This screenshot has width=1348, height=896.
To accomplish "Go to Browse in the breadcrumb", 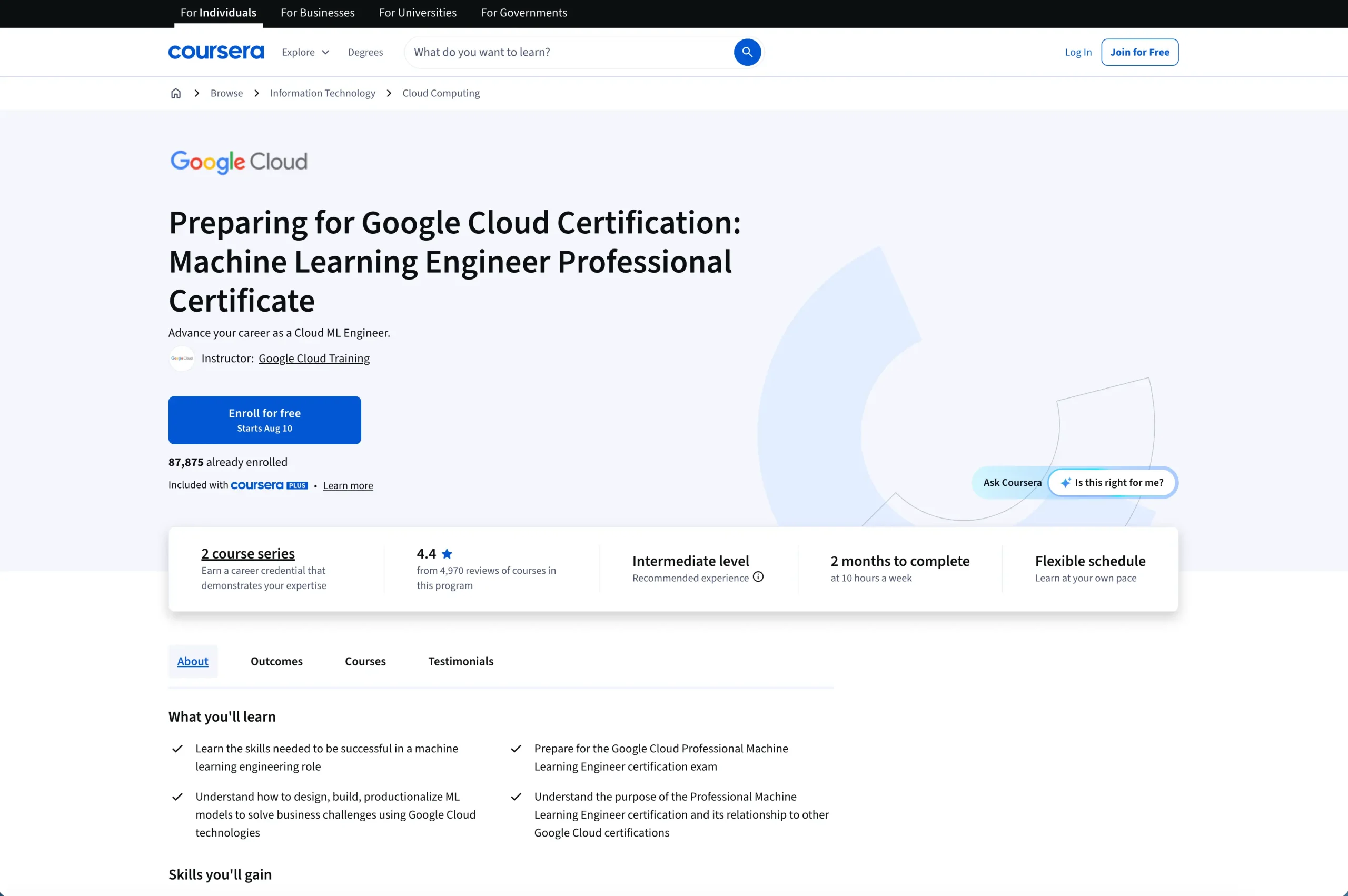I will pos(226,93).
